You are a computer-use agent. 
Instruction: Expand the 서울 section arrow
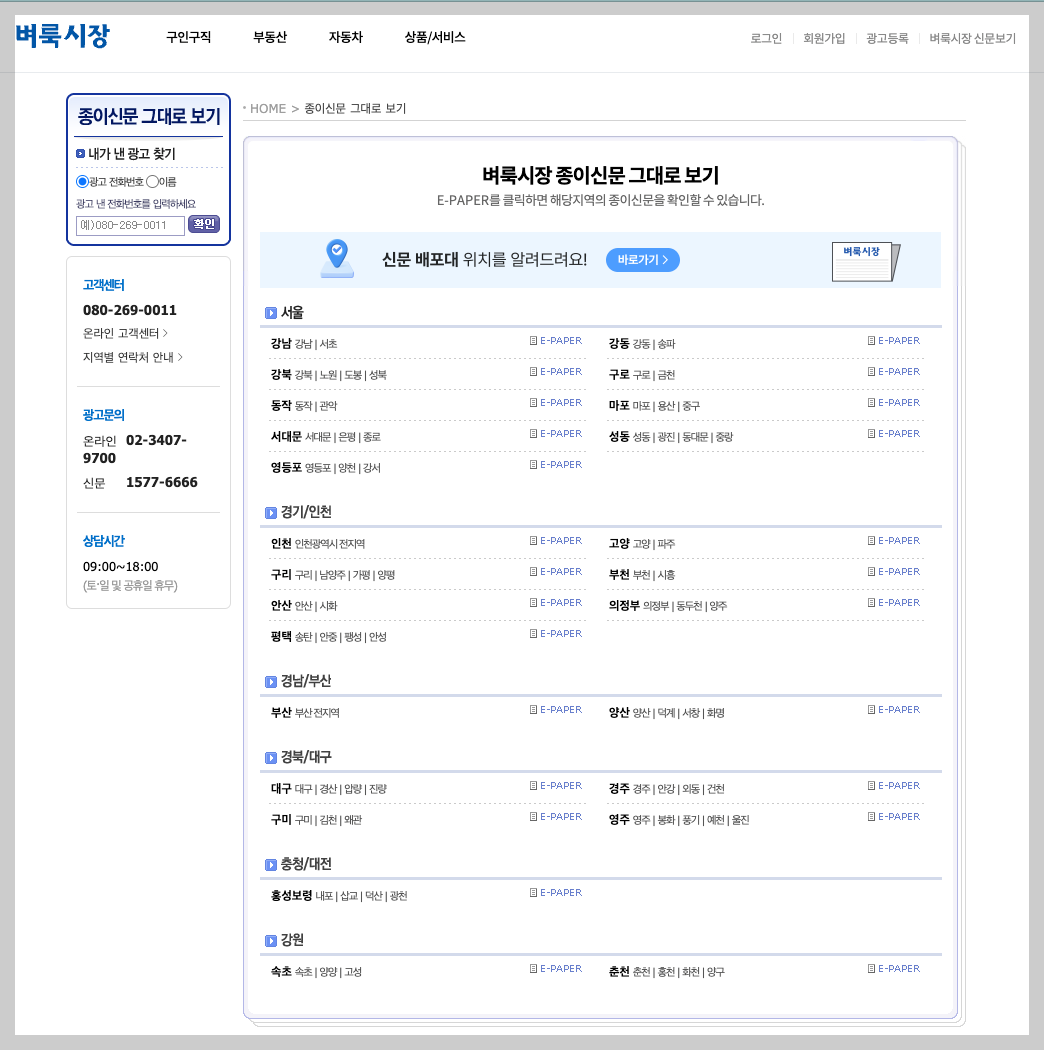click(x=269, y=312)
